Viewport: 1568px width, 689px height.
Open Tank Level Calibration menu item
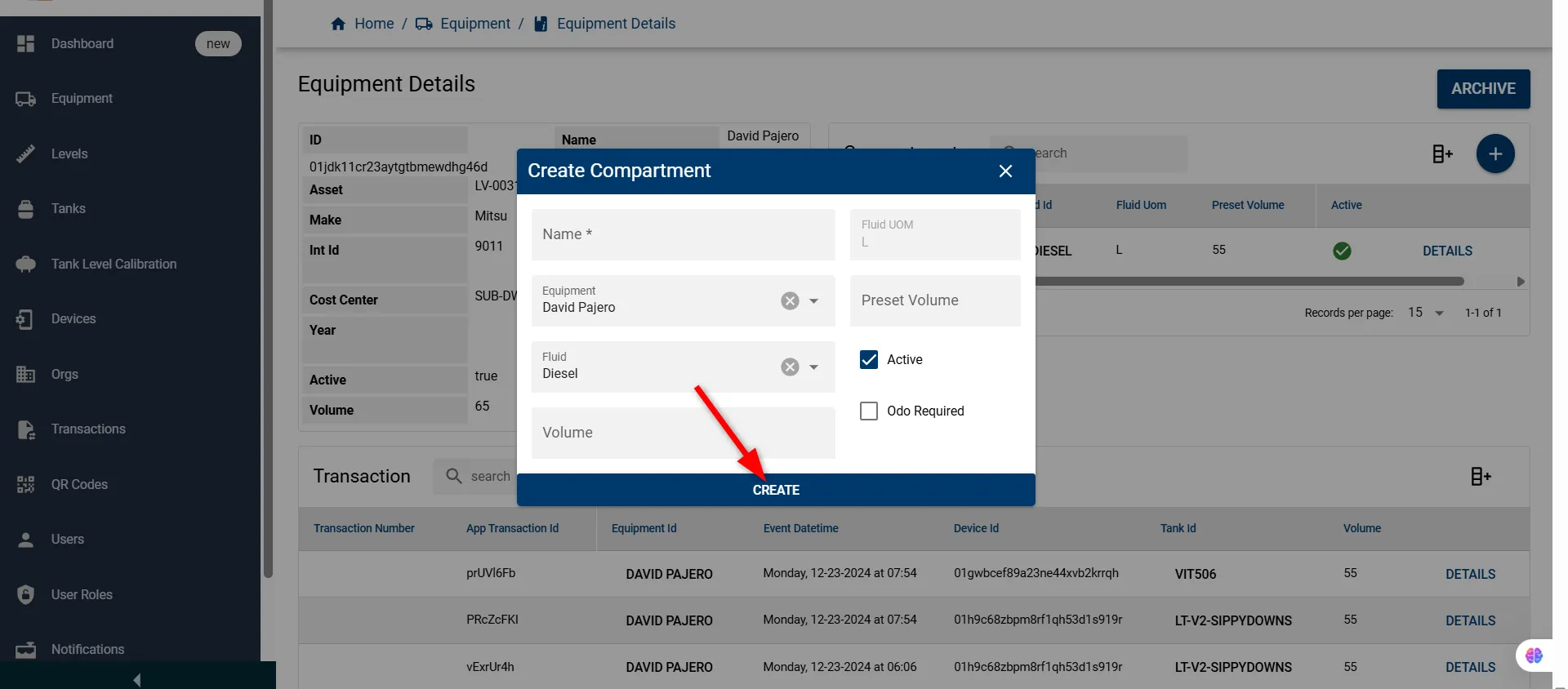tap(114, 264)
